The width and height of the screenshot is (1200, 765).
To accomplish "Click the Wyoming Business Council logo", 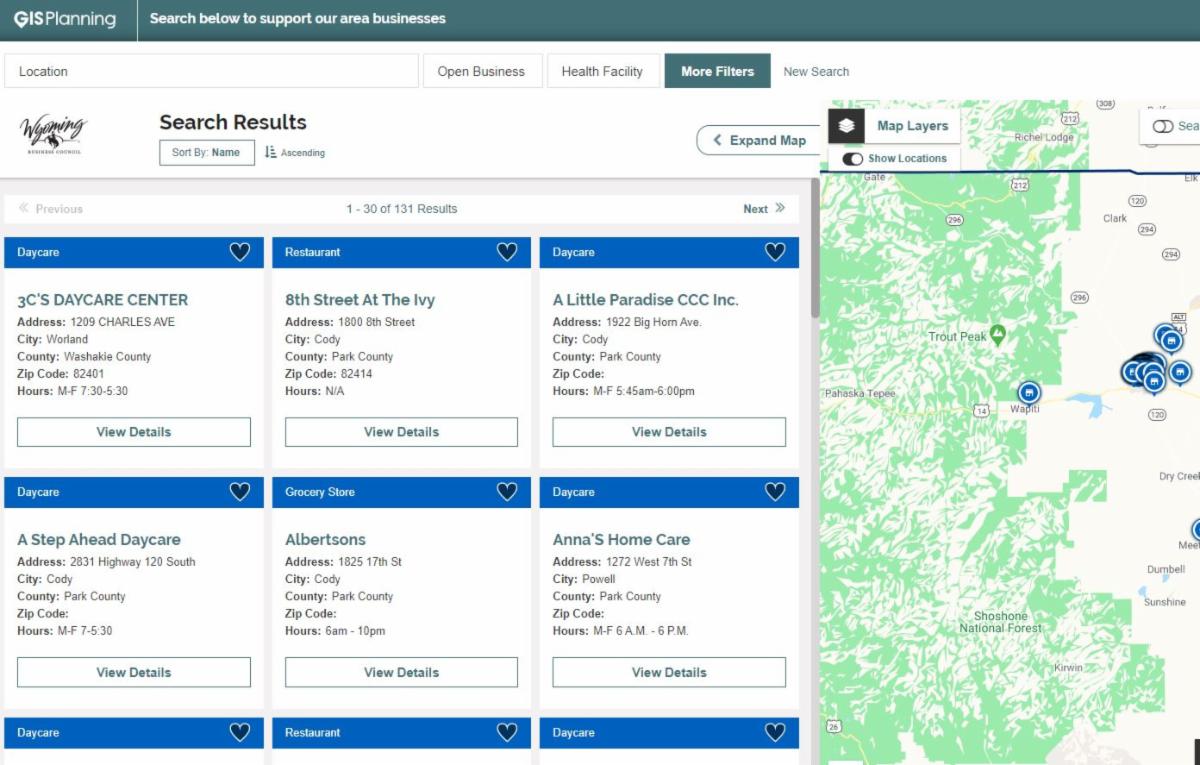I will pos(53,134).
